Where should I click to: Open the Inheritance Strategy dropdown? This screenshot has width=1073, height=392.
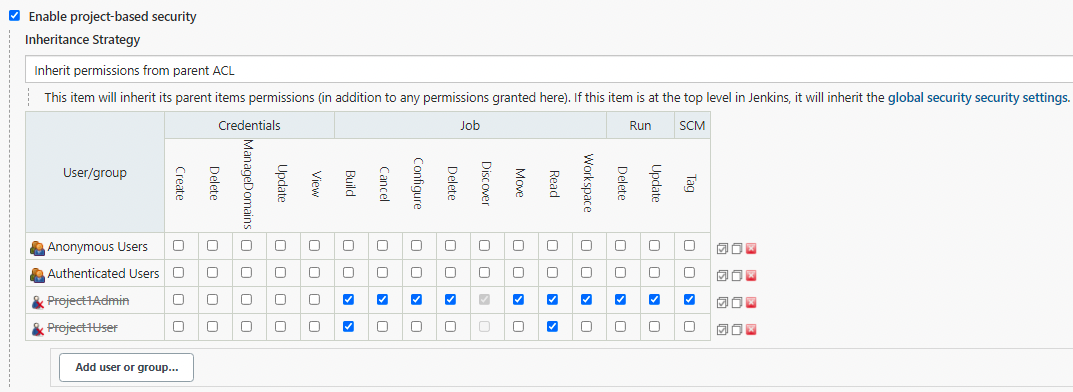pos(549,70)
